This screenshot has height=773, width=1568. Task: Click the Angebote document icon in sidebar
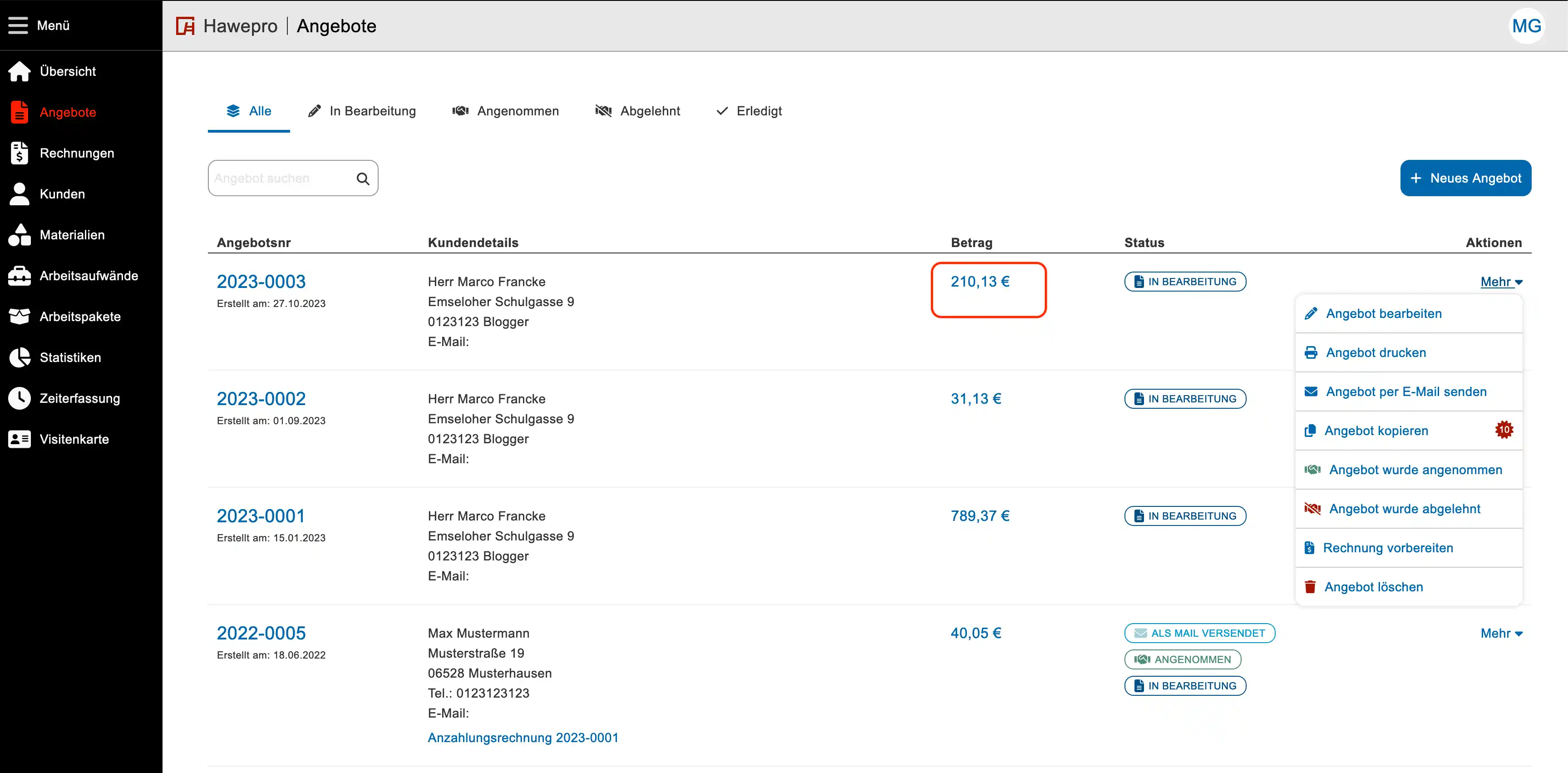pyautogui.click(x=20, y=112)
